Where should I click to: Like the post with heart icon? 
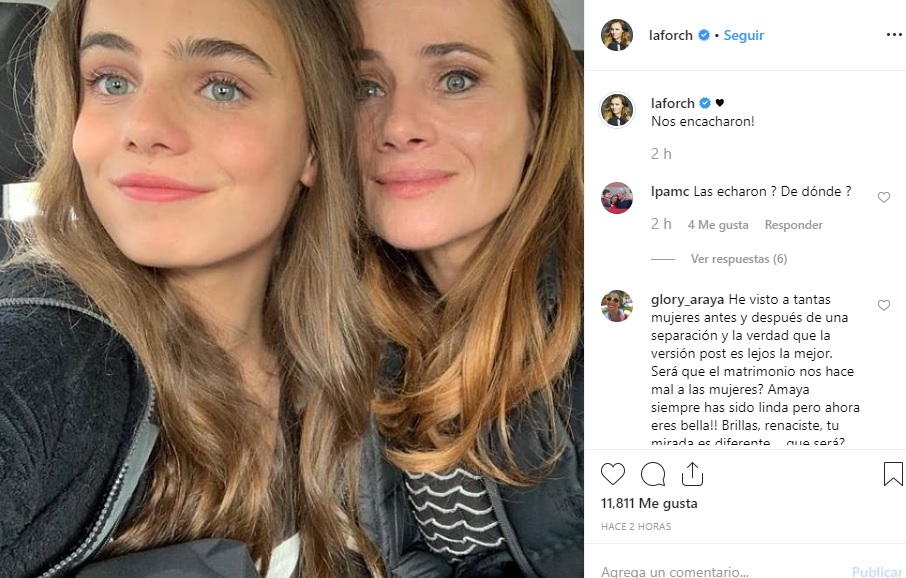tap(613, 473)
